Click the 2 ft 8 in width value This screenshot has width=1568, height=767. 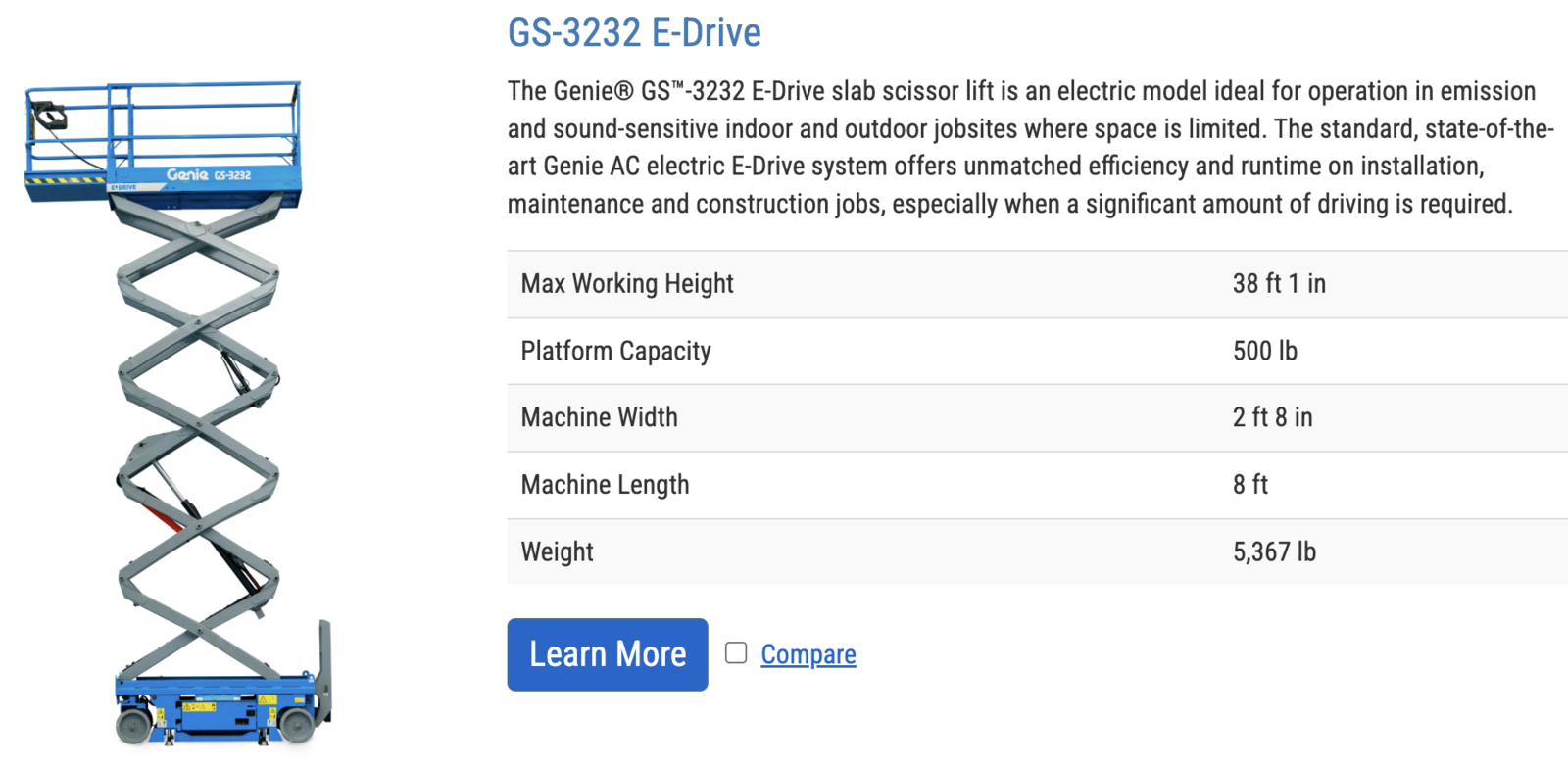1272,417
